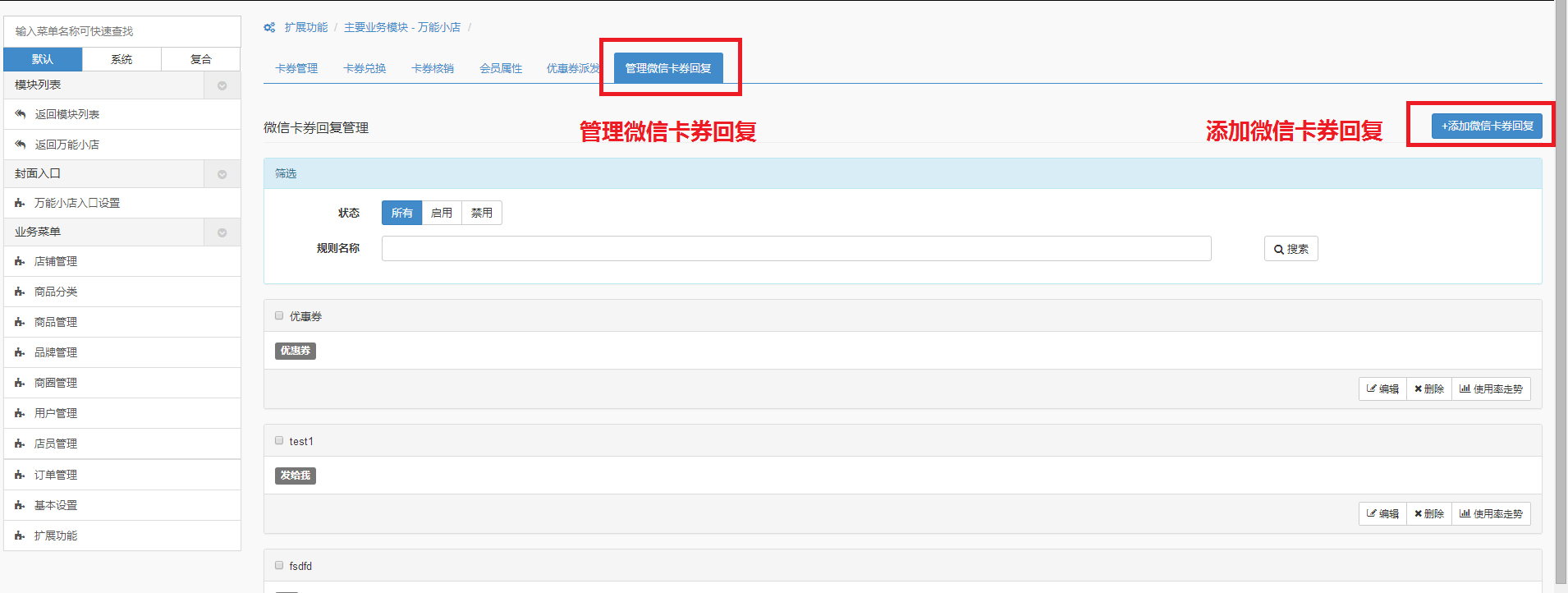Screen dimensions: 1568x593
Task: Click the return arrow icon for 返回模块列表
Action: pos(21,114)
